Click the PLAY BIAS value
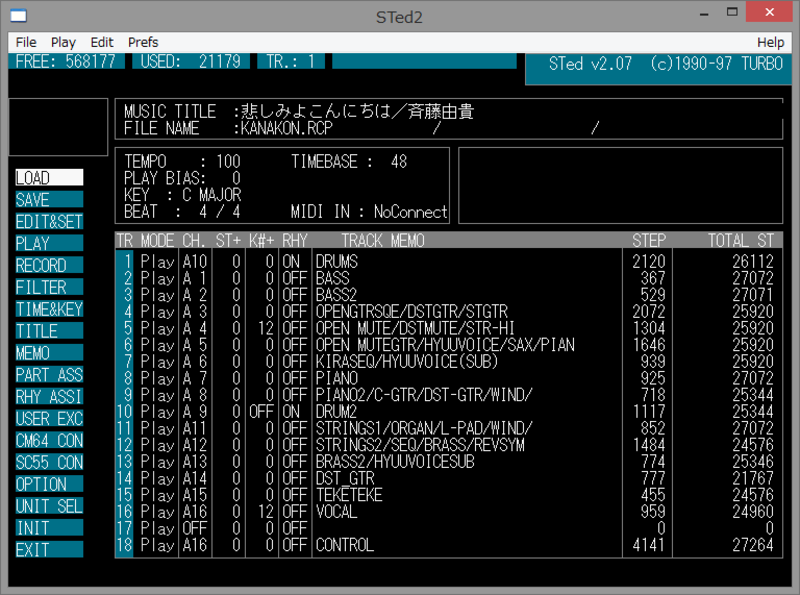 click(x=236, y=178)
